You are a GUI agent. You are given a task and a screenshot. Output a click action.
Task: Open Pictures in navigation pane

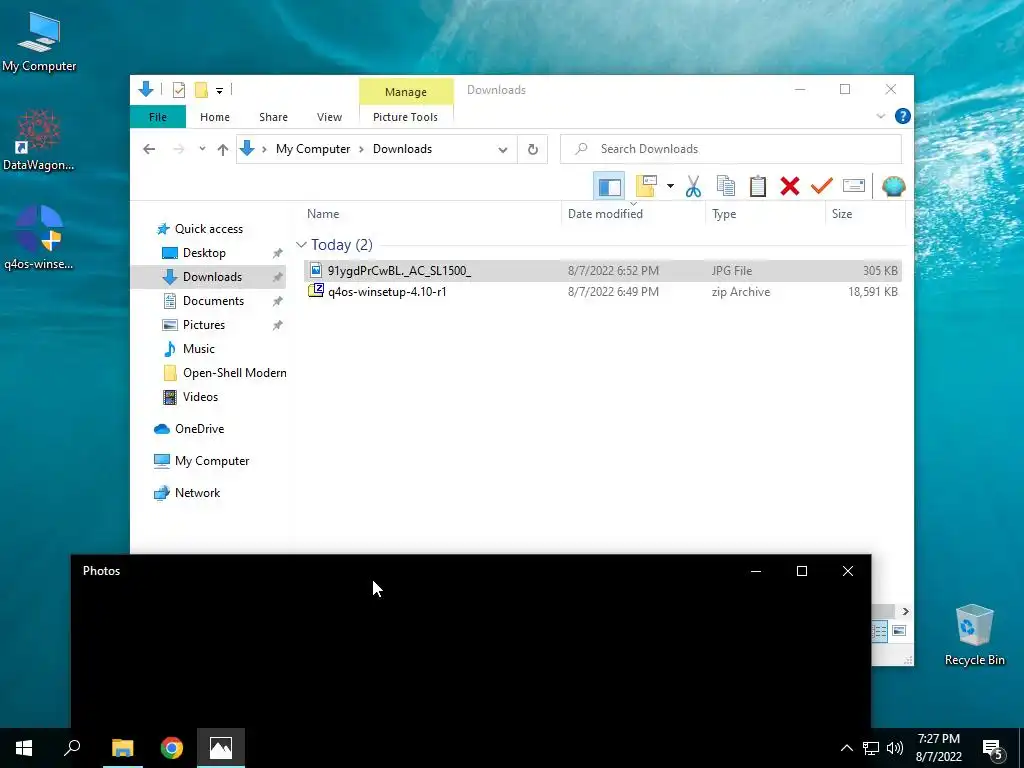tap(204, 325)
